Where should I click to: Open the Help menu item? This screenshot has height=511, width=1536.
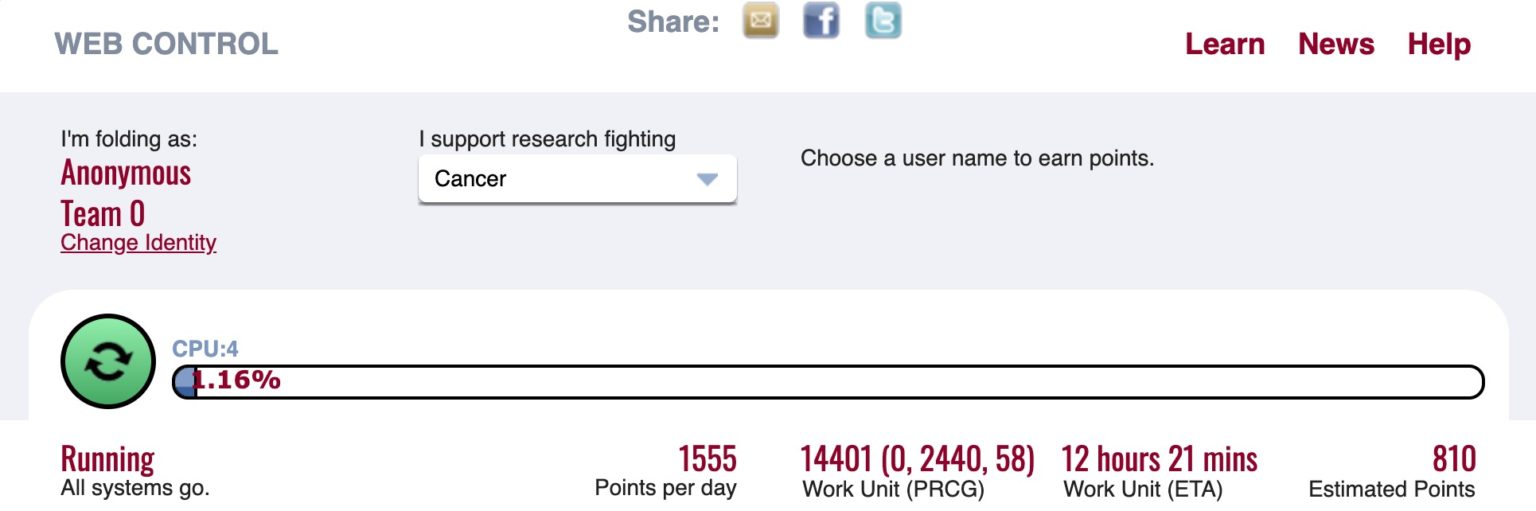[x=1439, y=44]
